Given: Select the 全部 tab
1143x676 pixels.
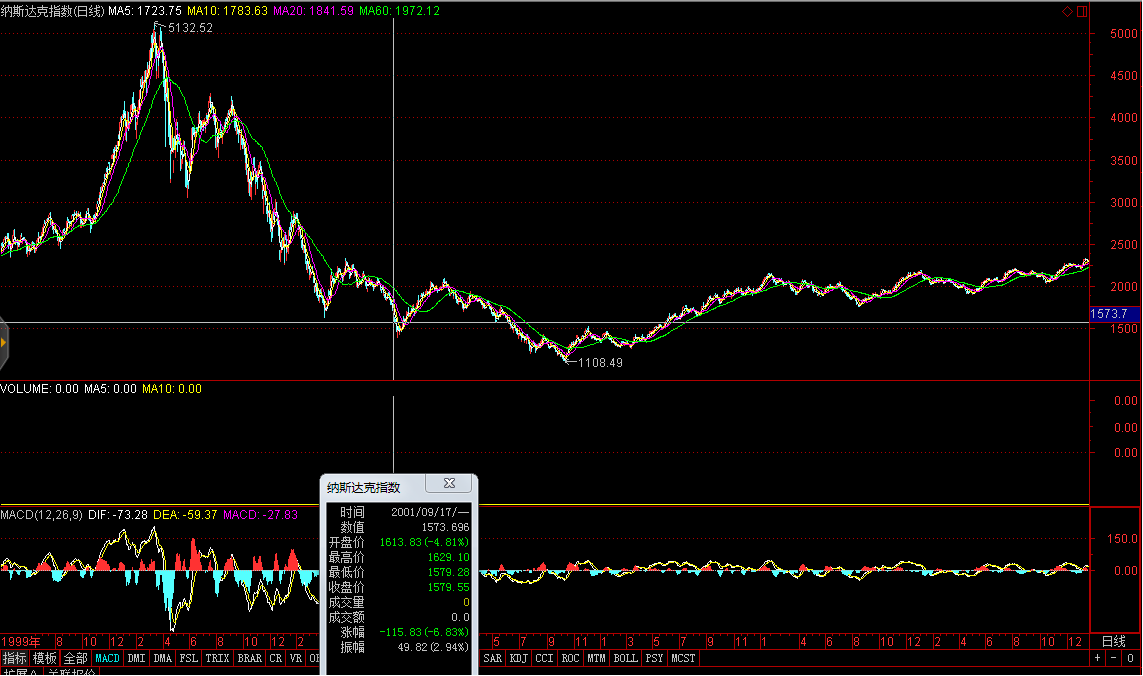Looking at the screenshot, I should pos(75,658).
